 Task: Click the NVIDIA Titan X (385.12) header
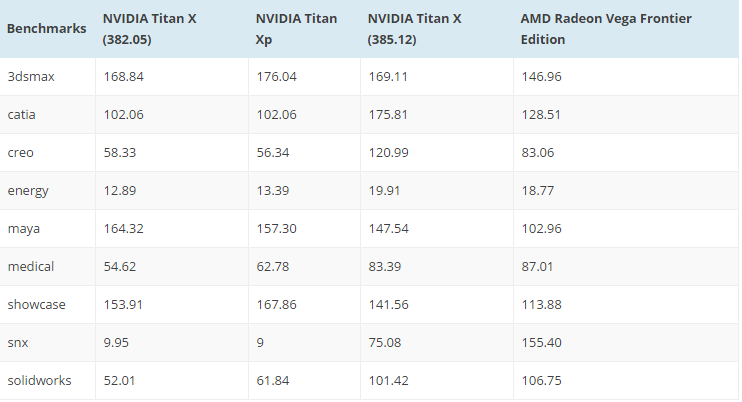coord(418,29)
